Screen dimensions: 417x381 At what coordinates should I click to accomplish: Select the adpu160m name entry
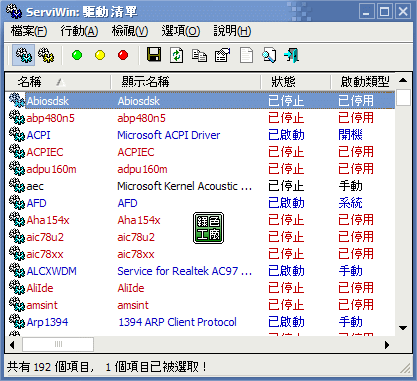[x=51, y=169]
